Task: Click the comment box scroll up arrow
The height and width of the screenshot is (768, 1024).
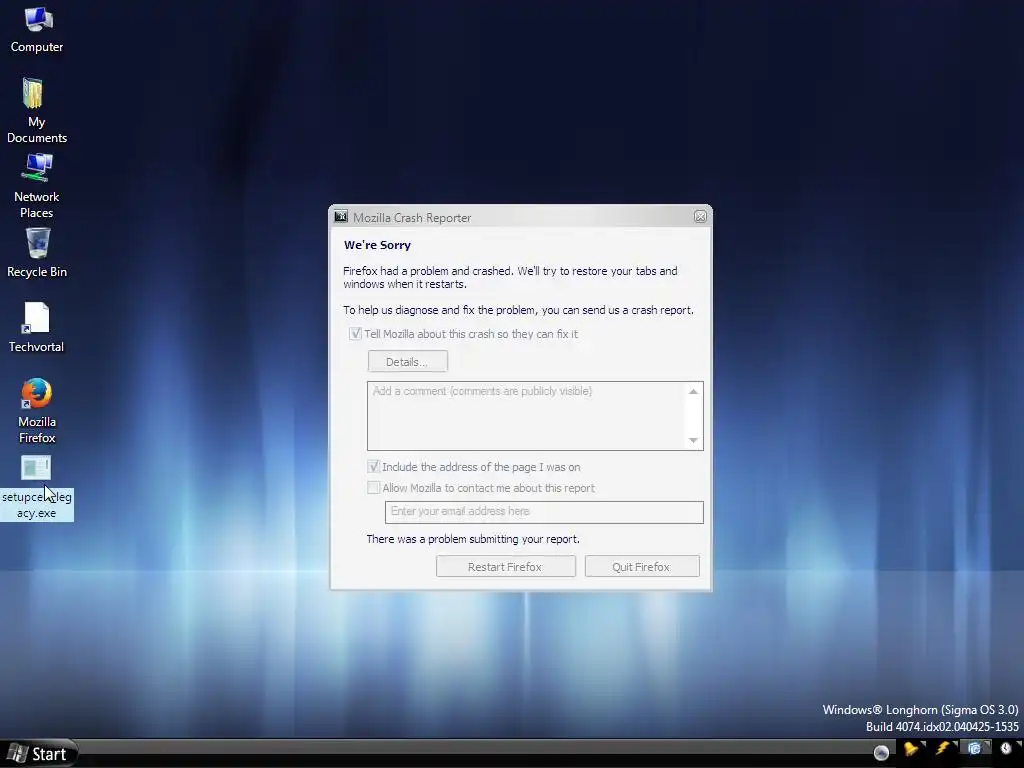Action: point(693,392)
